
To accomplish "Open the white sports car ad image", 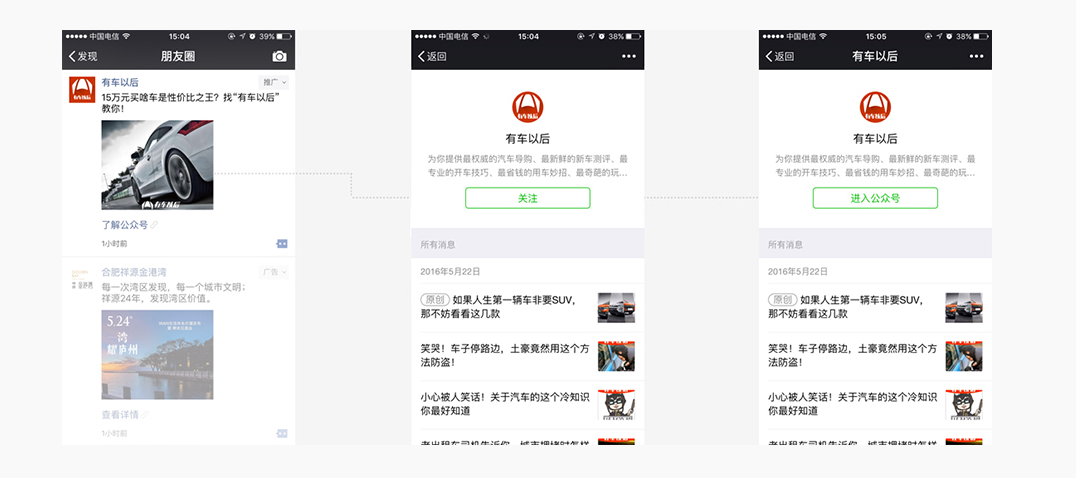I will pyautogui.click(x=157, y=165).
